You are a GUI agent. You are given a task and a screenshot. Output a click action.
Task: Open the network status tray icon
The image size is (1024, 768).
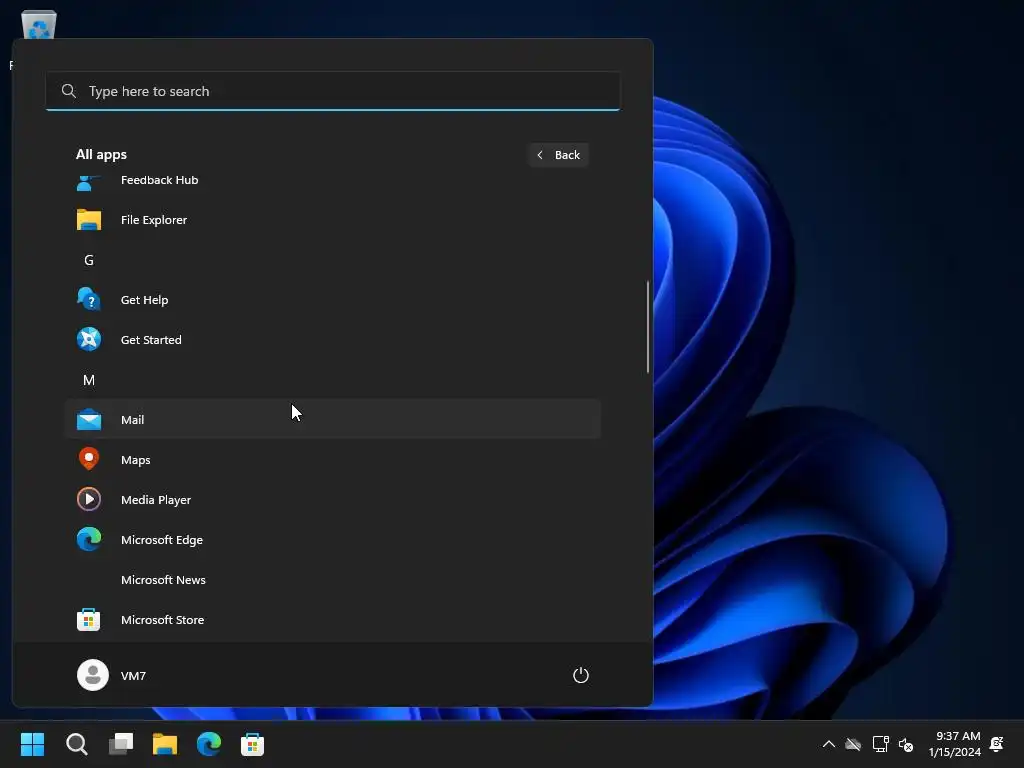click(x=880, y=744)
